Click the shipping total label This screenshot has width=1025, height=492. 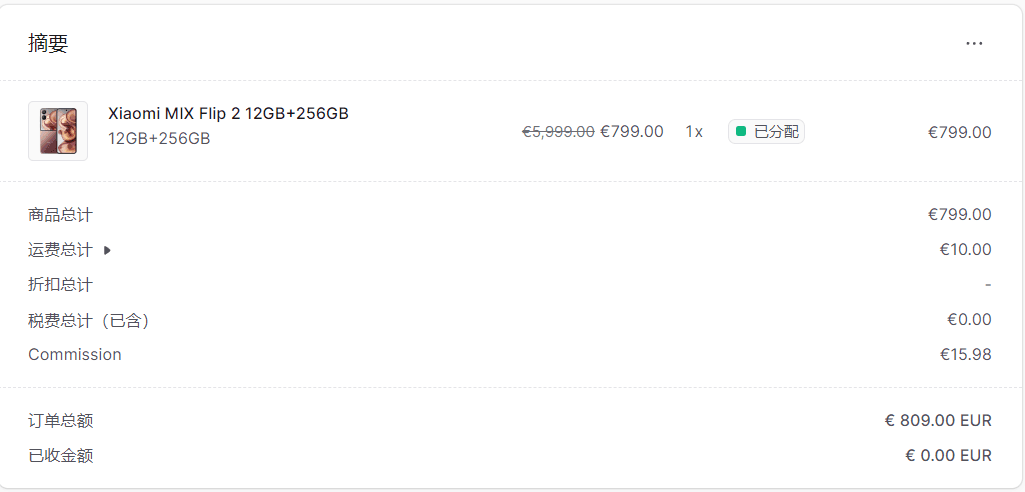click(60, 250)
